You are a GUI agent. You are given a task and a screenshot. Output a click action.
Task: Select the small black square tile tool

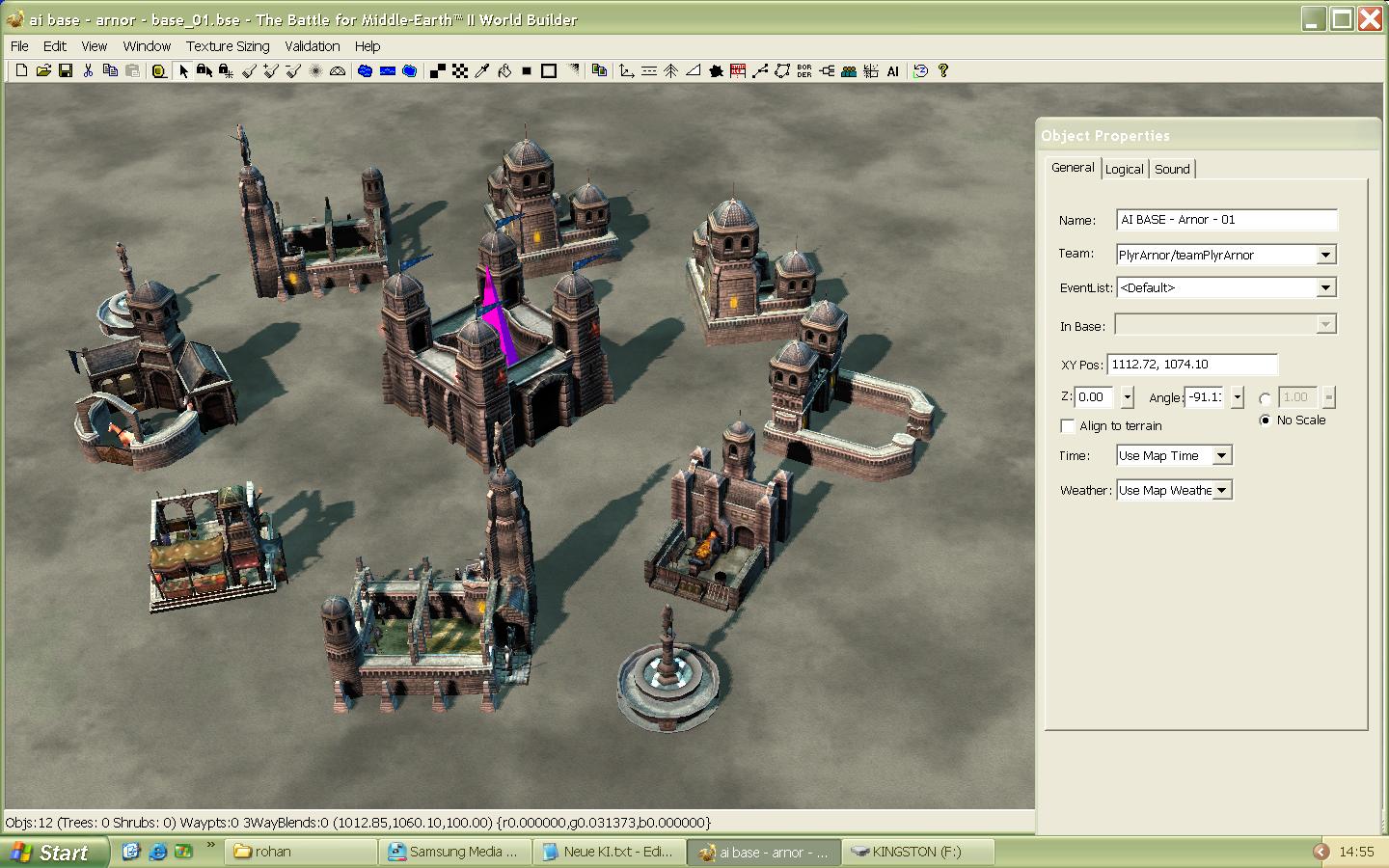point(527,70)
